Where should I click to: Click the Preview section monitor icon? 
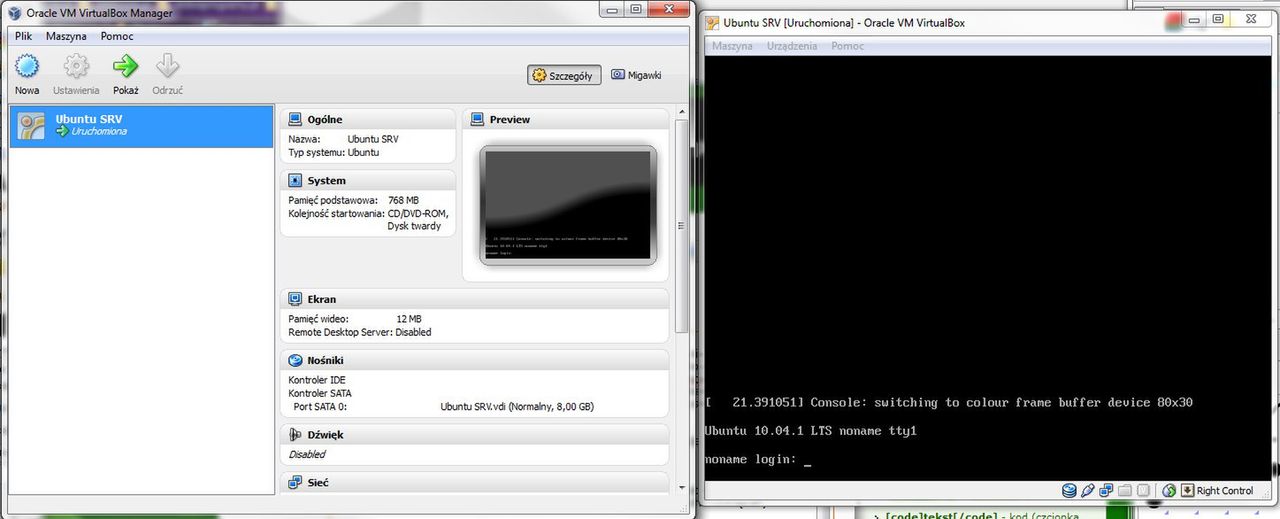pos(477,120)
